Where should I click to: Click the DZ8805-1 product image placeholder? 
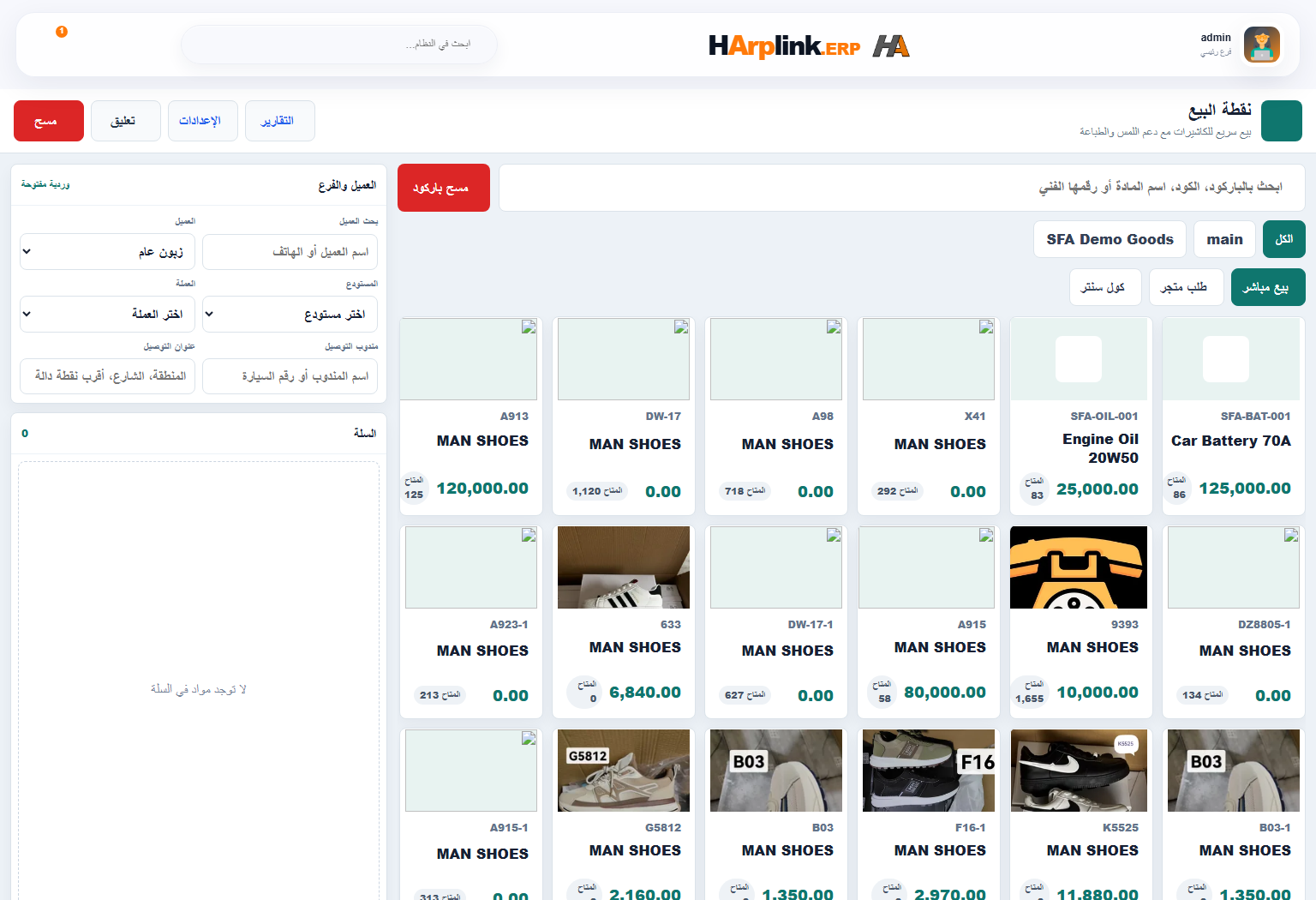tap(1234, 567)
